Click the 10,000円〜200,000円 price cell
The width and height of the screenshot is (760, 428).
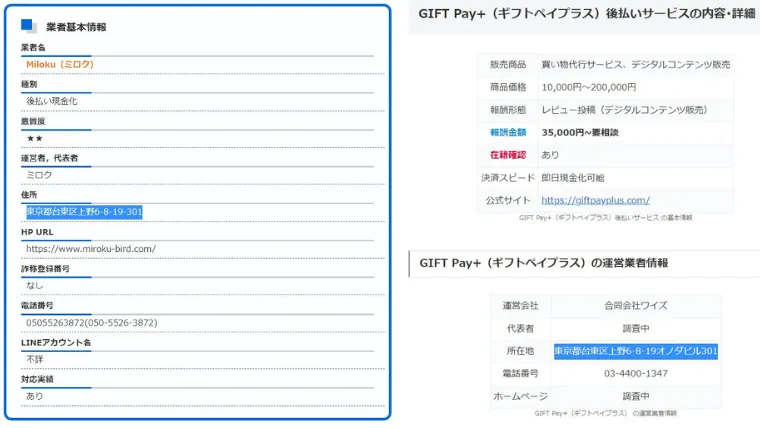pyautogui.click(x=588, y=87)
